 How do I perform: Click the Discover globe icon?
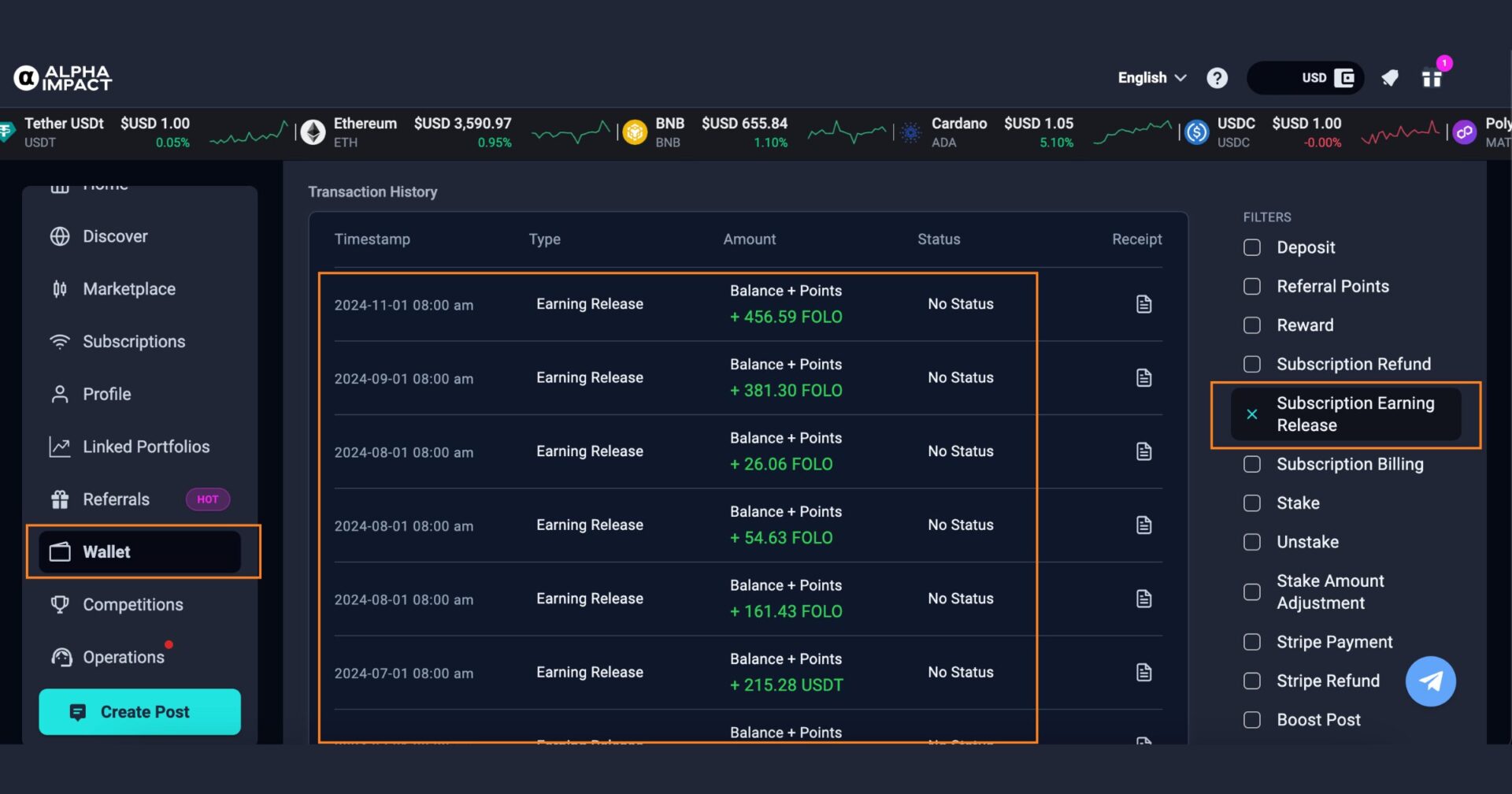(x=60, y=236)
